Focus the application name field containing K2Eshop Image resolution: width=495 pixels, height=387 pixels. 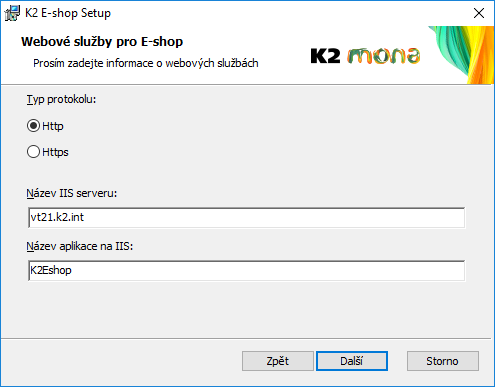point(247,270)
